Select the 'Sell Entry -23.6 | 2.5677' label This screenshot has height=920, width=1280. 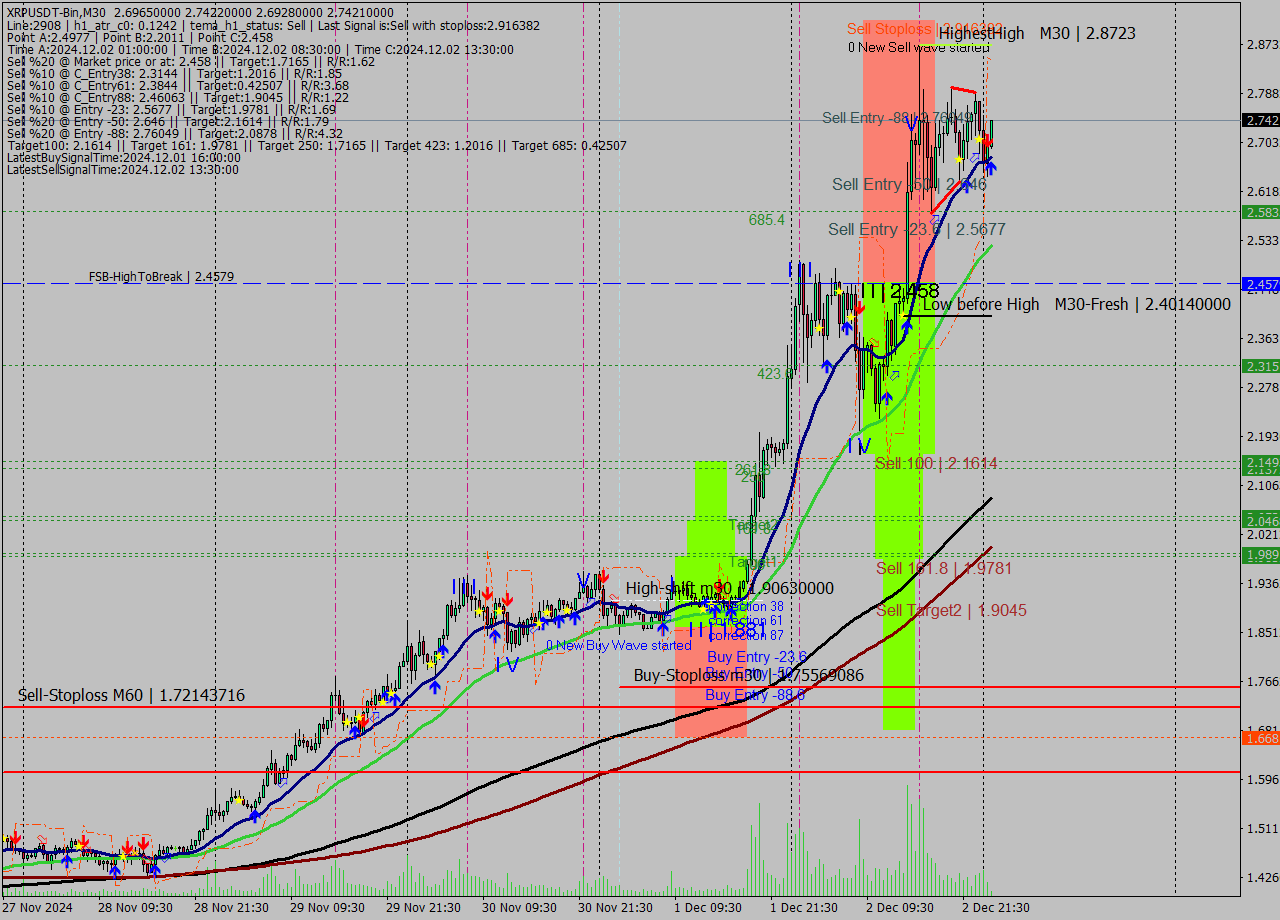(917, 229)
